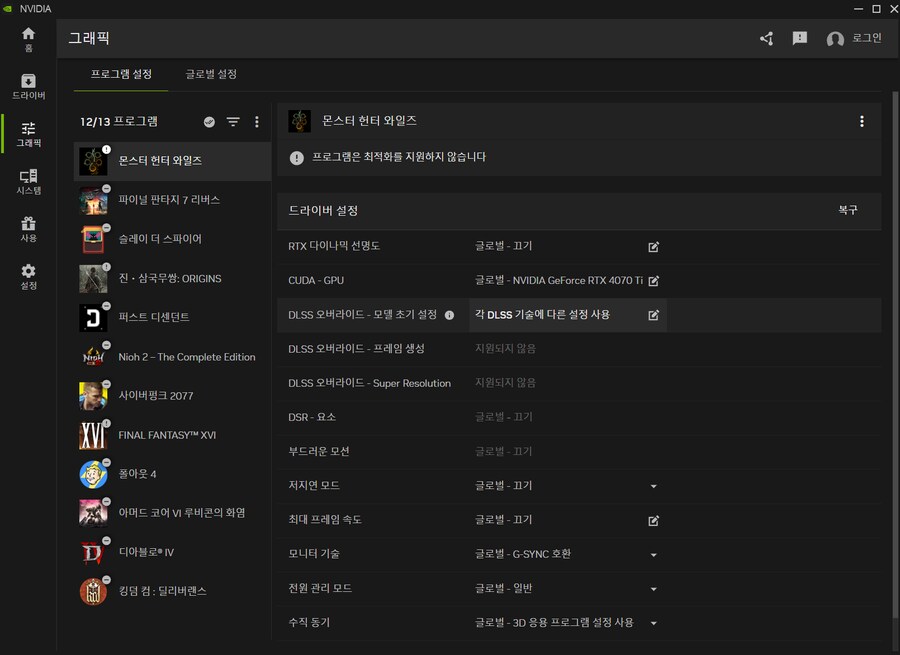
Task: Select 슬레이 더 스파이어 program
Action: (172, 239)
